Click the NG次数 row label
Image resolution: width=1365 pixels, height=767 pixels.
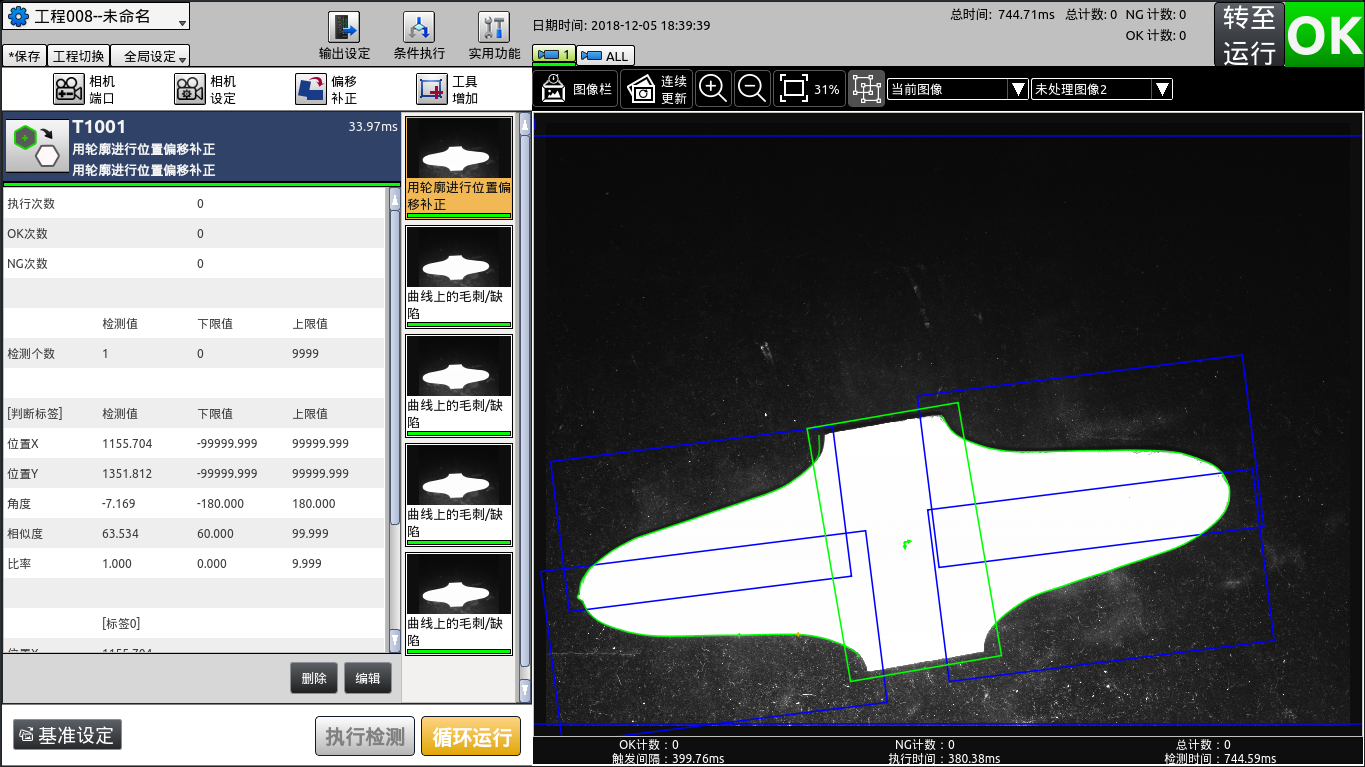point(27,263)
